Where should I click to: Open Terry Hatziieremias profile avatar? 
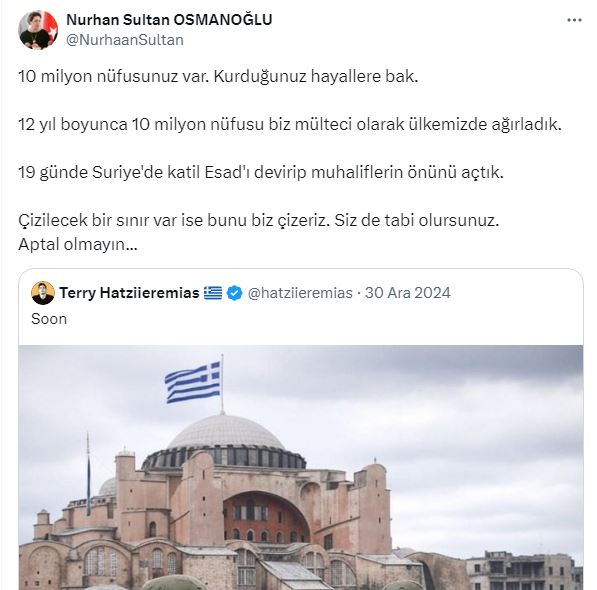43,293
